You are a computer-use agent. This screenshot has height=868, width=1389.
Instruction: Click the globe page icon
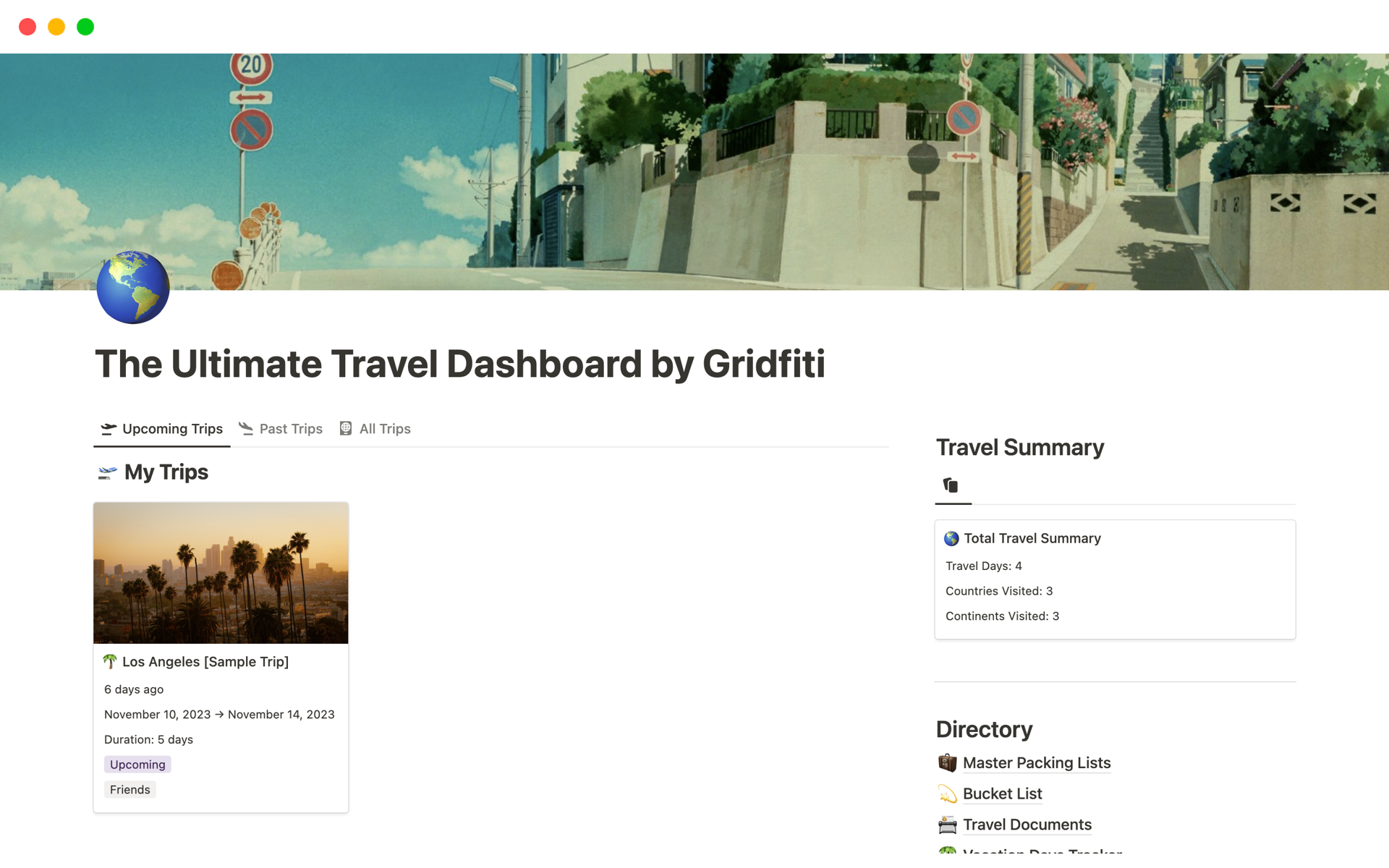(133, 287)
